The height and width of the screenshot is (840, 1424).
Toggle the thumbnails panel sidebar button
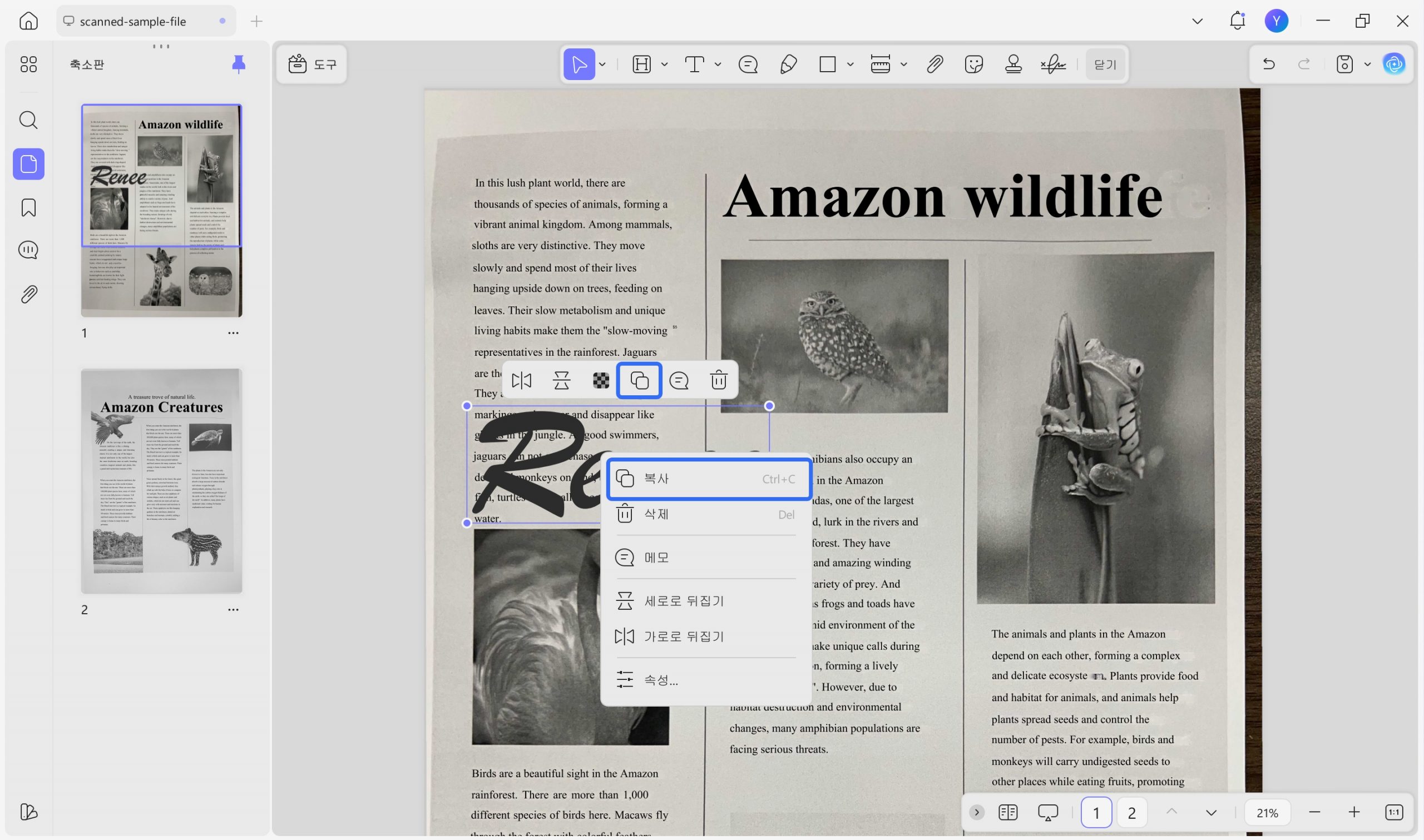pyautogui.click(x=28, y=164)
